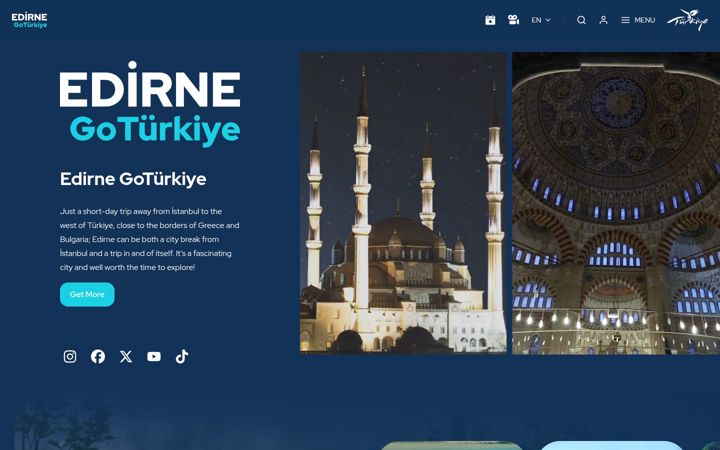Click the paragraph starting 'Just a short-day trip'
Viewport: 720px width, 450px height.
click(x=150, y=239)
